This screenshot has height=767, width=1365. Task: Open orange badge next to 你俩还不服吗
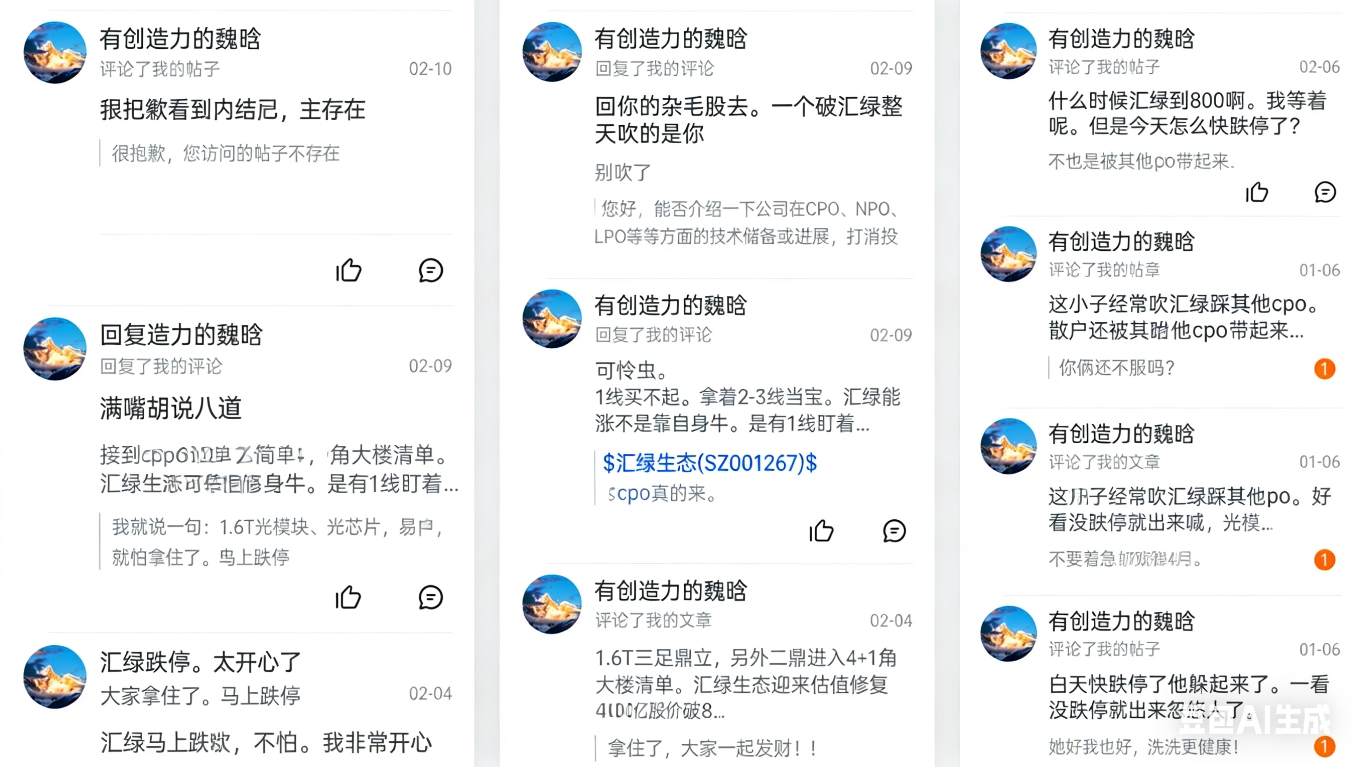[x=1324, y=369]
